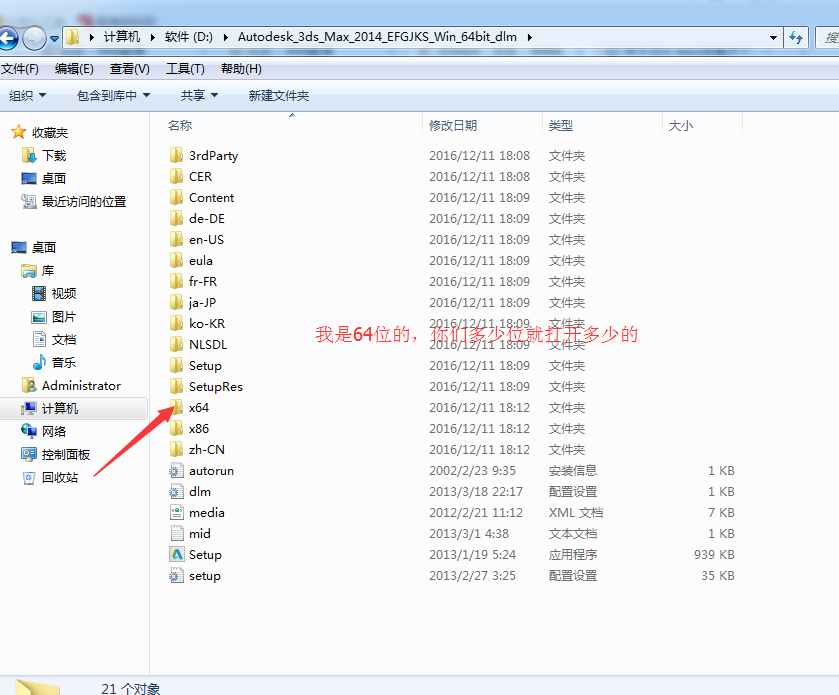839x695 pixels.
Task: Open Control Panel in navigation pane
Action: pyautogui.click(x=65, y=454)
